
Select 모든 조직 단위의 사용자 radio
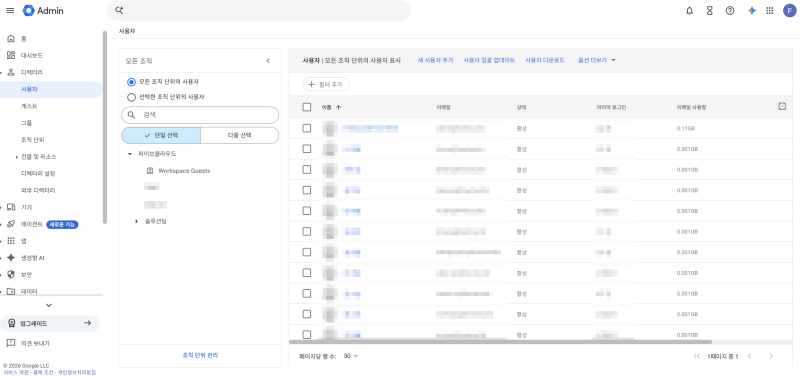click(131, 82)
